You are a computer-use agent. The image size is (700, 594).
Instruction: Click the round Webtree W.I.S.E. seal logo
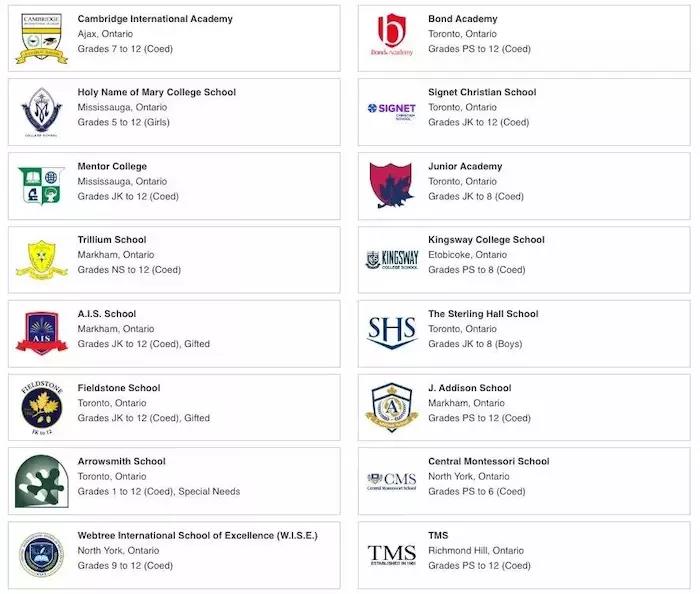pos(42,555)
